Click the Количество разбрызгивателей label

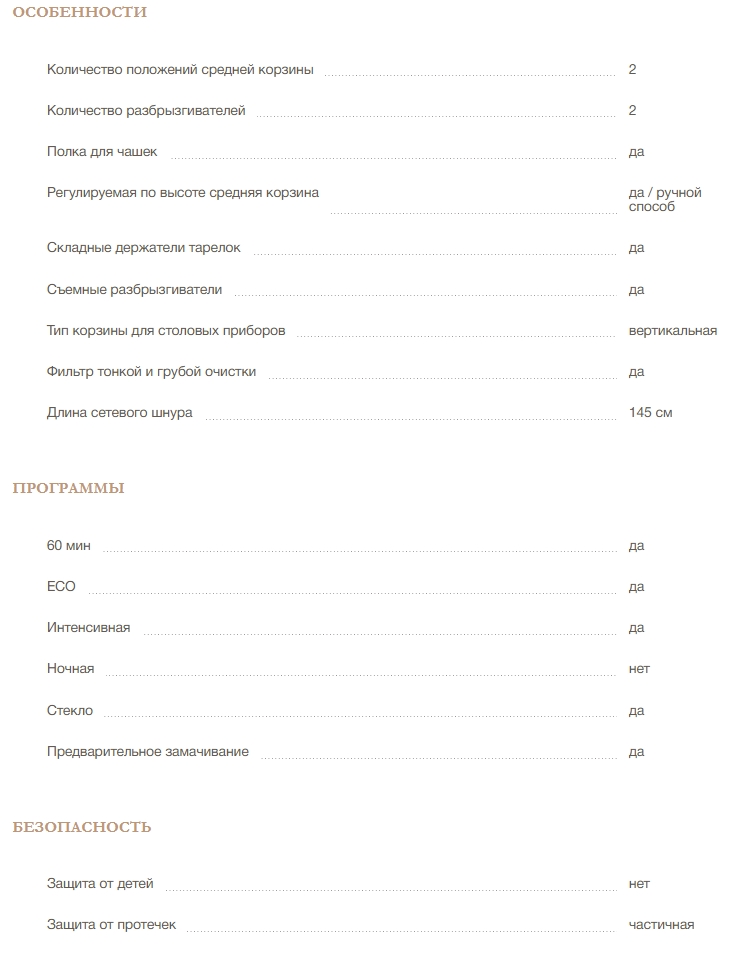(x=146, y=111)
